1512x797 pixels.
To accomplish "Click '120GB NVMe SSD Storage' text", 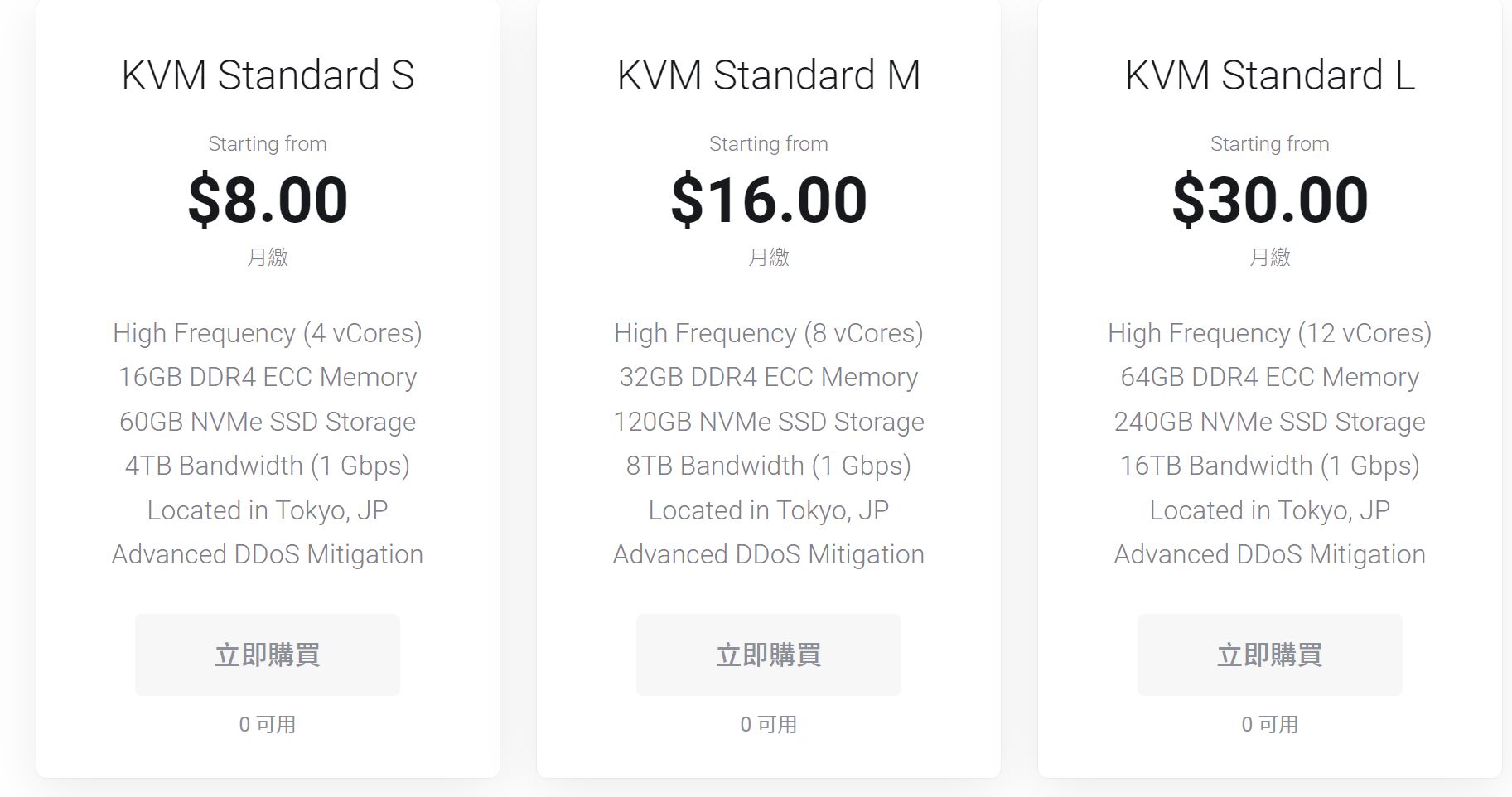I will 769,422.
